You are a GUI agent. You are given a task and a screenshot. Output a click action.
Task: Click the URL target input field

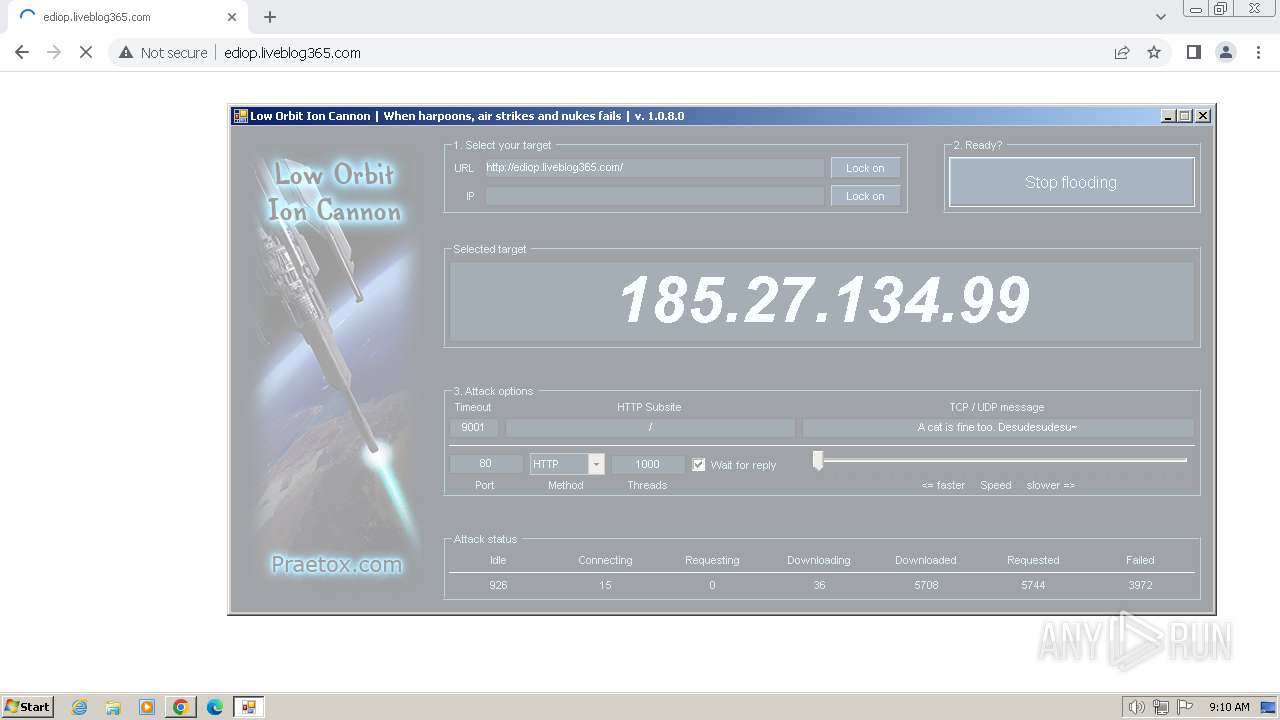(654, 168)
